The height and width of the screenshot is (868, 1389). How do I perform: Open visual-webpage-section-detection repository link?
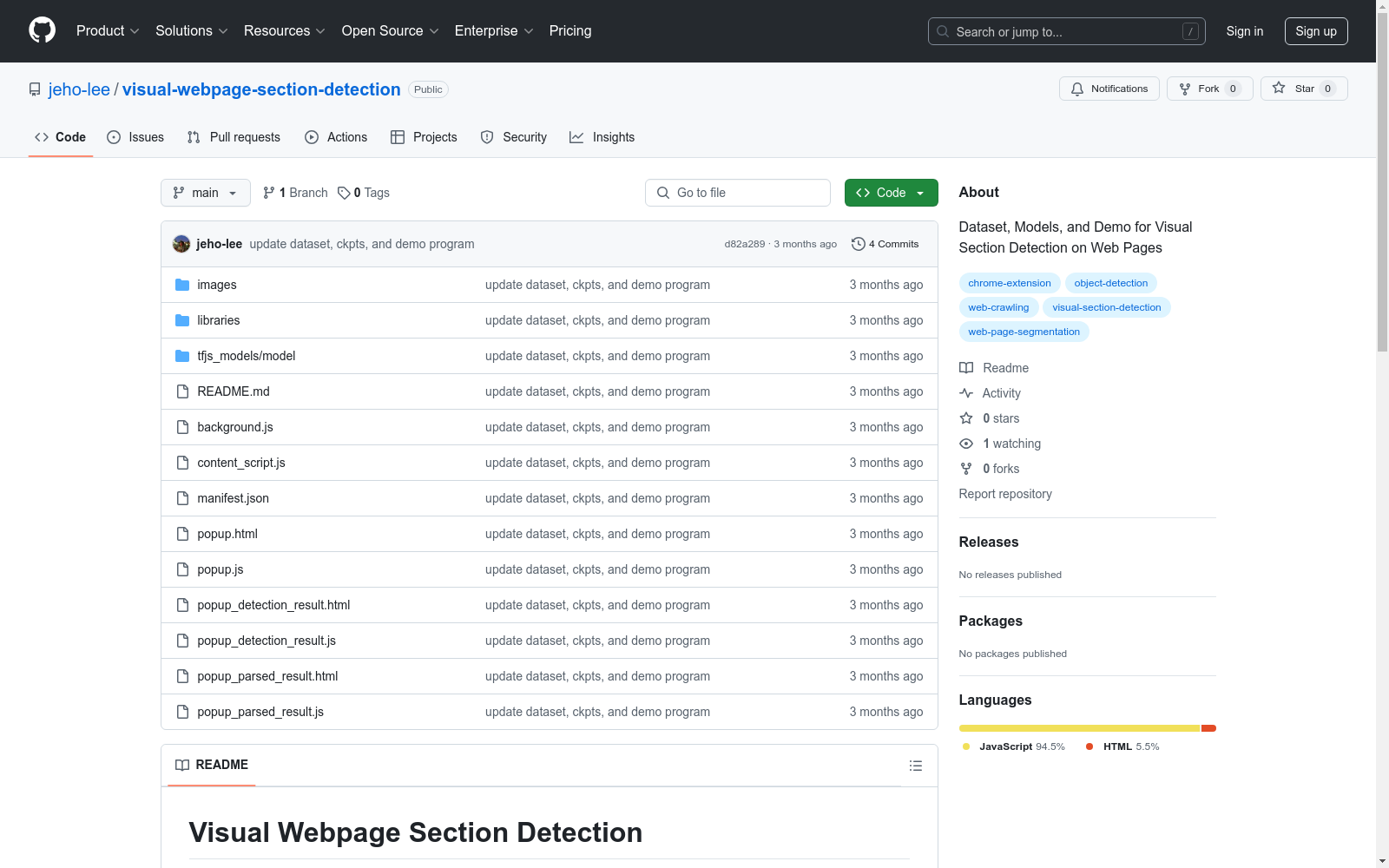[x=261, y=89]
